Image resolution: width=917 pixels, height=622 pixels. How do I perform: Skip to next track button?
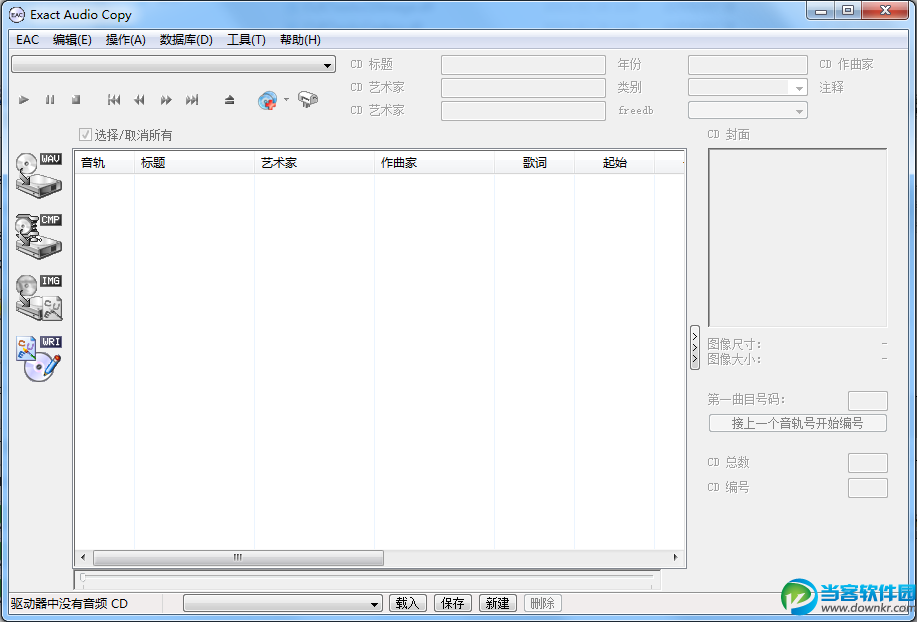pos(192,100)
